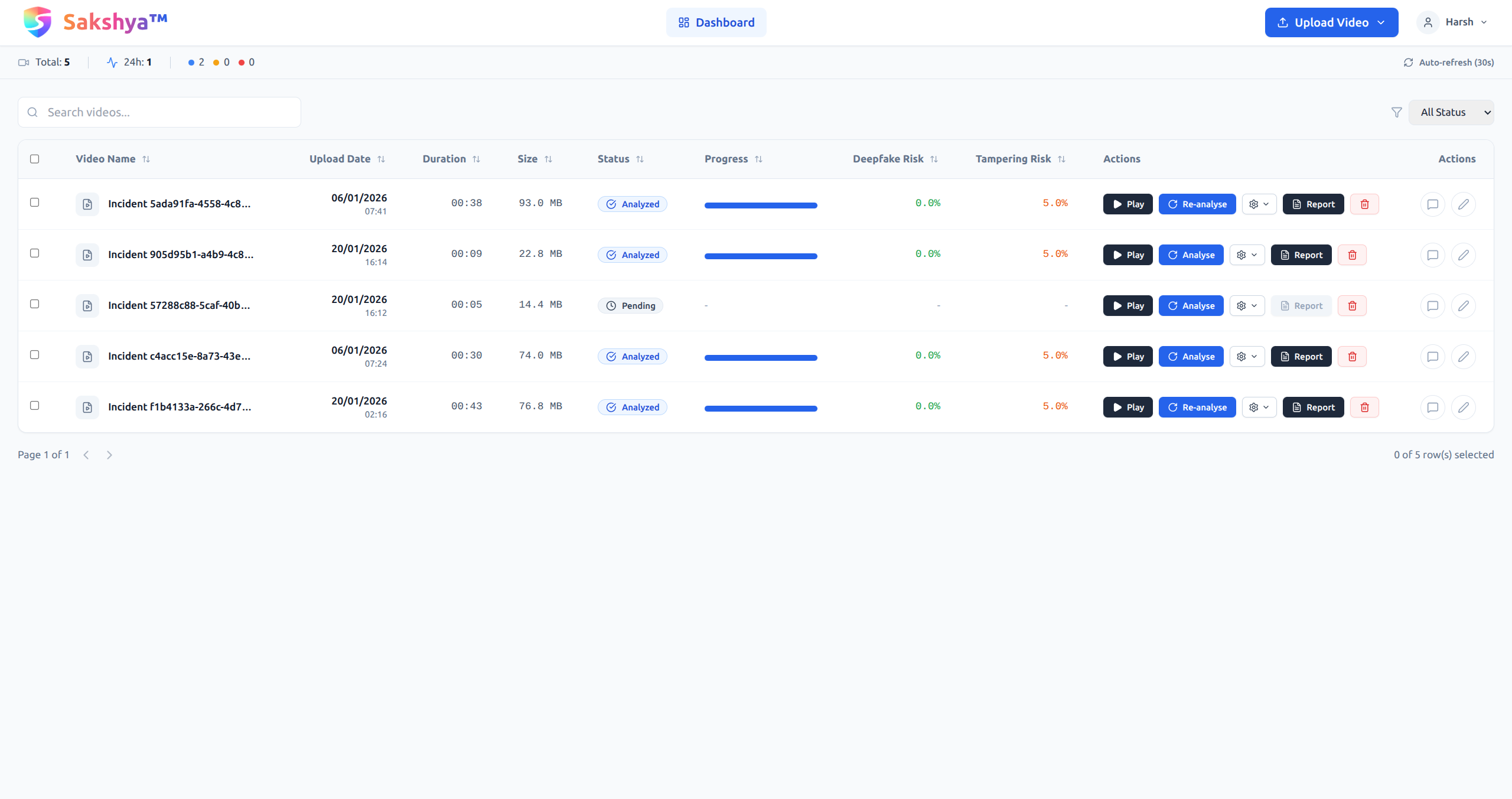Click the Auto-refresh icon in status bar

(1408, 63)
